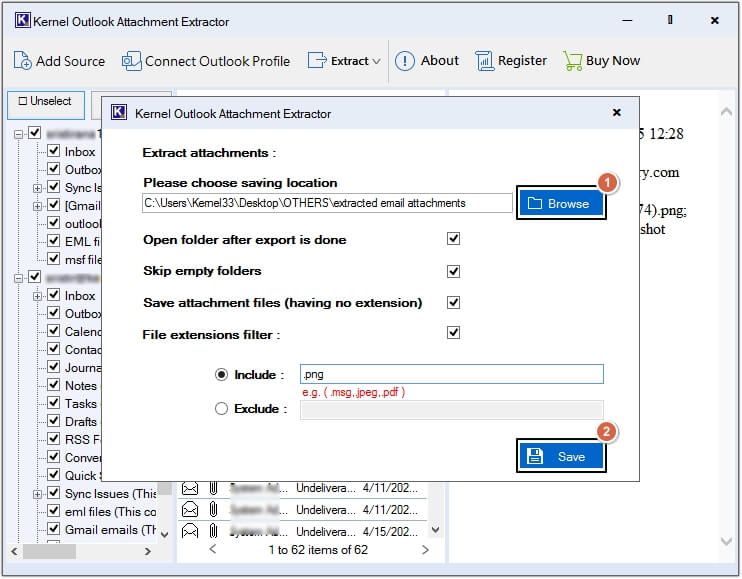
Task: Select the Include radio button
Action: [221, 375]
